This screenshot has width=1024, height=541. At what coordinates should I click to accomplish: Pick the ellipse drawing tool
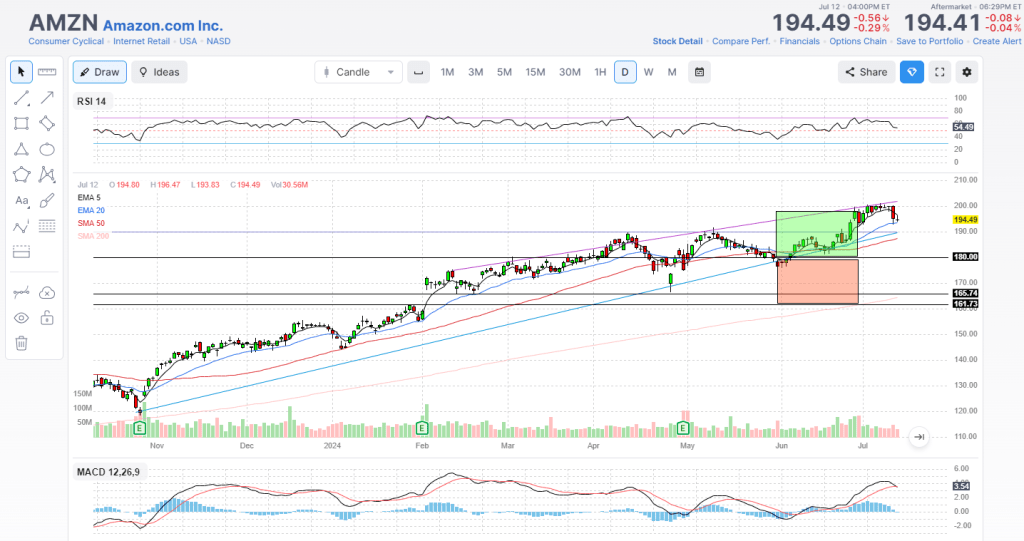(x=47, y=150)
